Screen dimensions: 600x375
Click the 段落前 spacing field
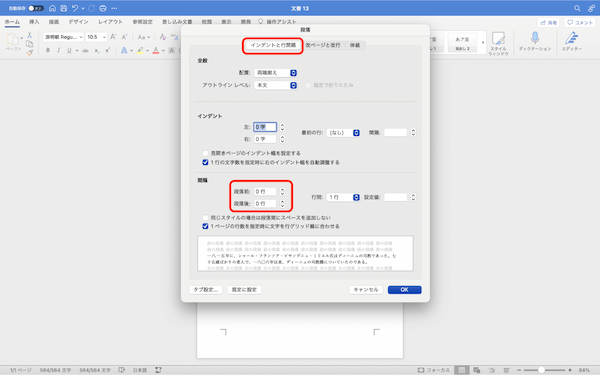tap(265, 191)
